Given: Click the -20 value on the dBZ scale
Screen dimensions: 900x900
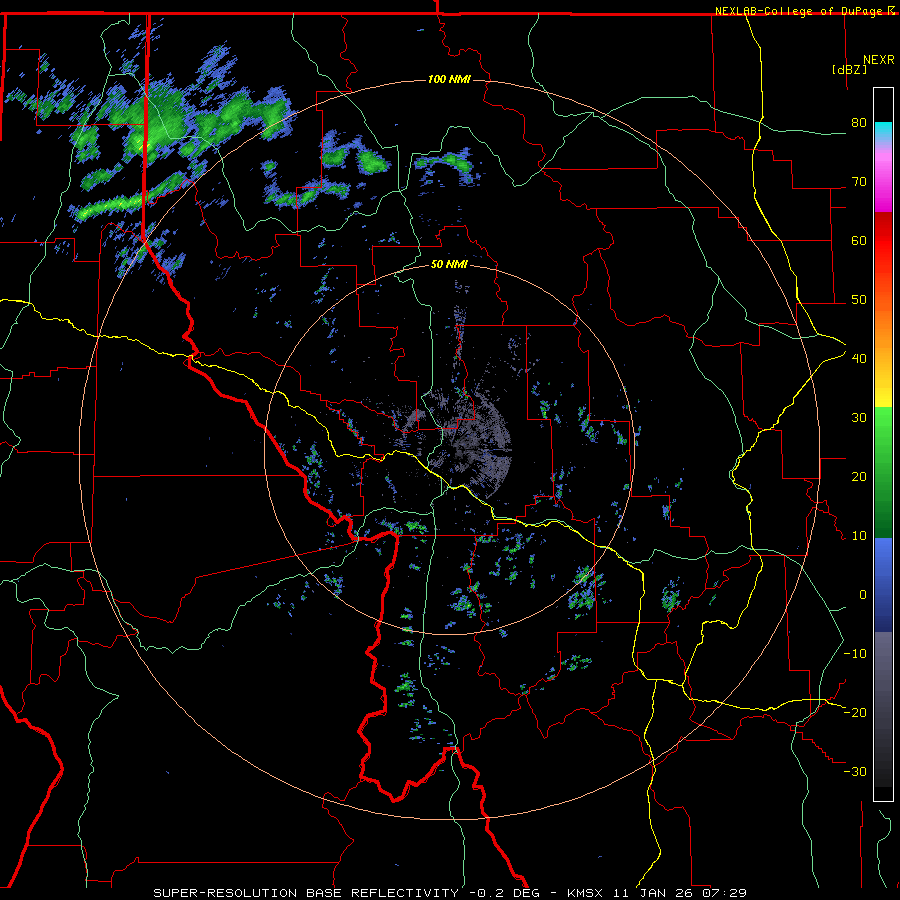Looking at the screenshot, I should point(855,712).
